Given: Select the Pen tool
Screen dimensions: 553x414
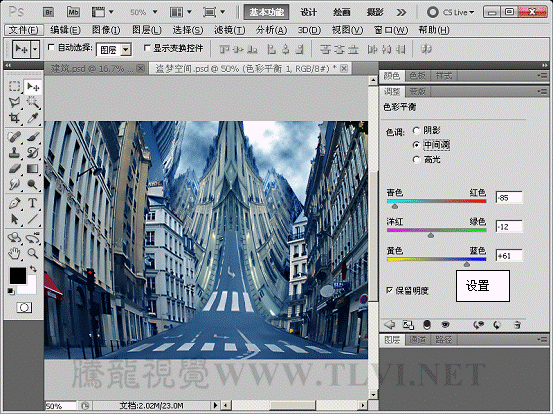Looking at the screenshot, I should pos(14,203).
